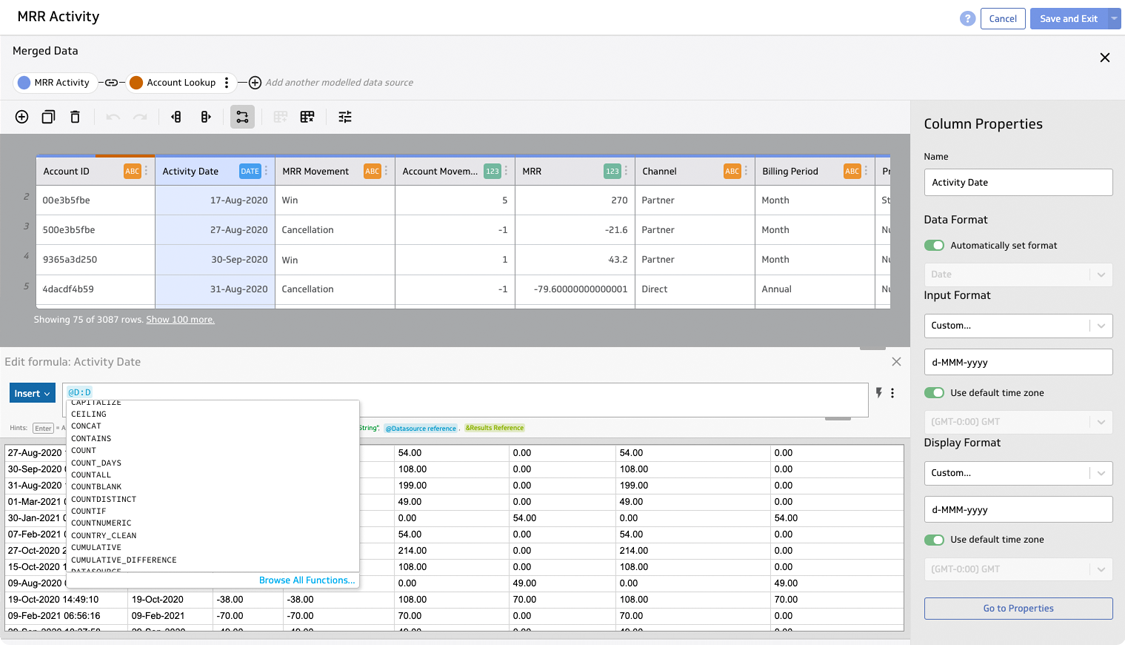Open the Insert dropdown in the formula editor
The height and width of the screenshot is (645, 1125).
tap(31, 393)
